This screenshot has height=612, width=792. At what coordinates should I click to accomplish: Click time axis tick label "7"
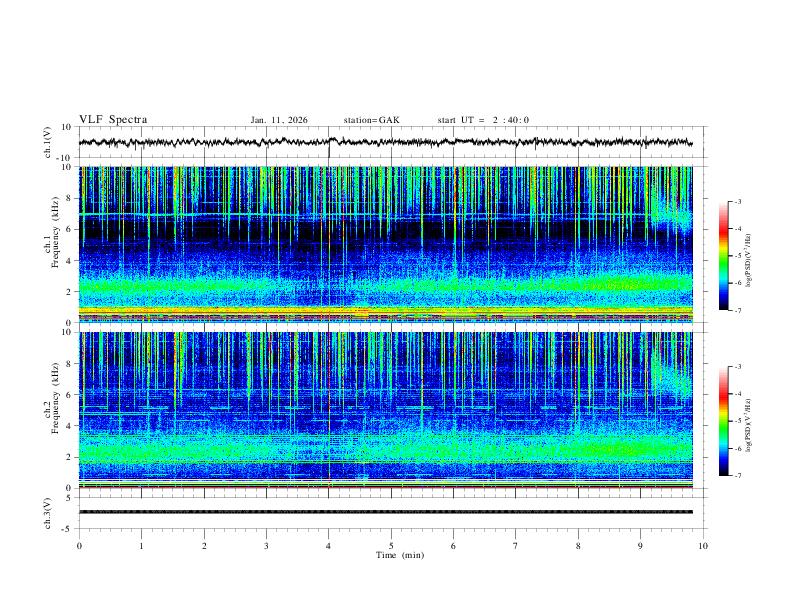click(x=516, y=546)
